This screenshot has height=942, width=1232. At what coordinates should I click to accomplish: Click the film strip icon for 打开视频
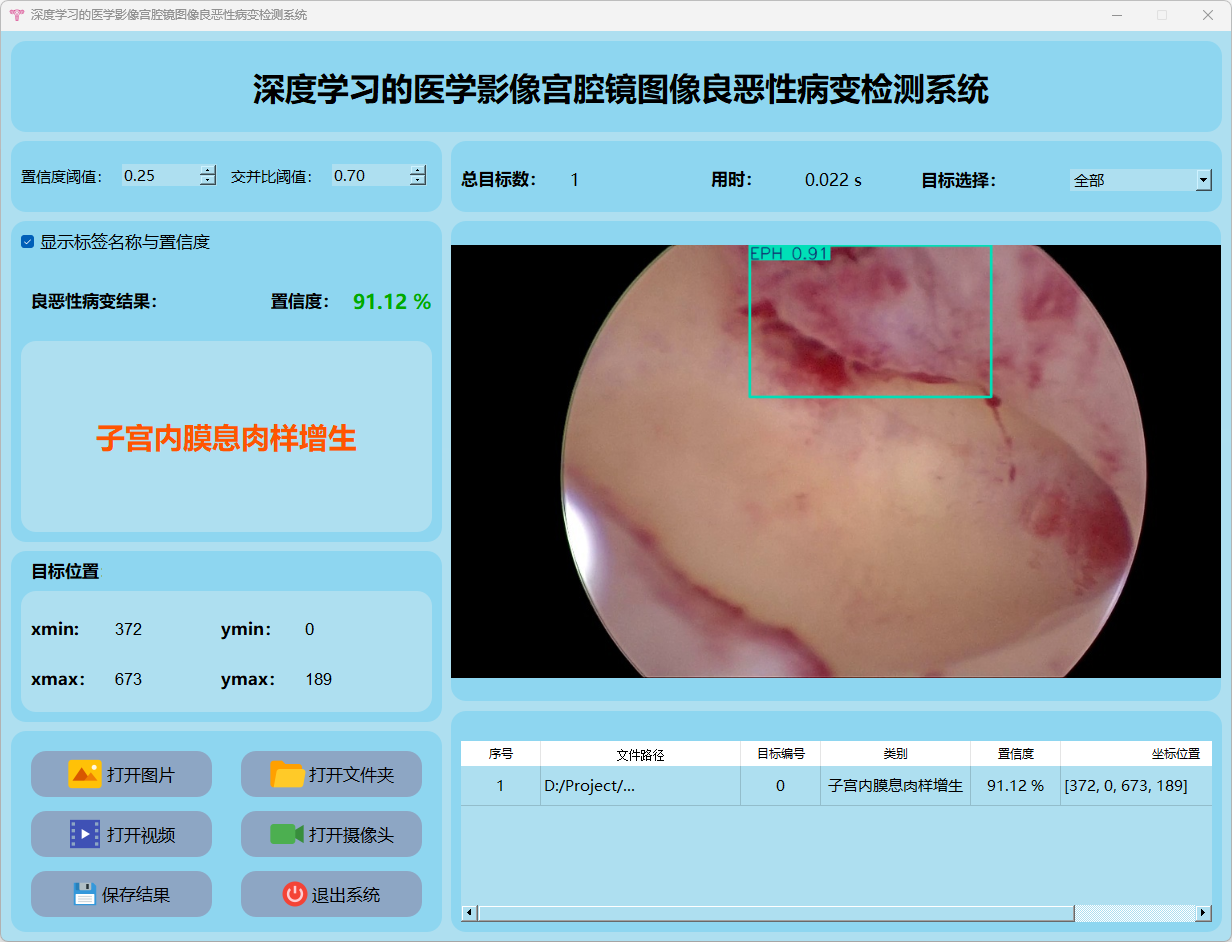(x=85, y=834)
